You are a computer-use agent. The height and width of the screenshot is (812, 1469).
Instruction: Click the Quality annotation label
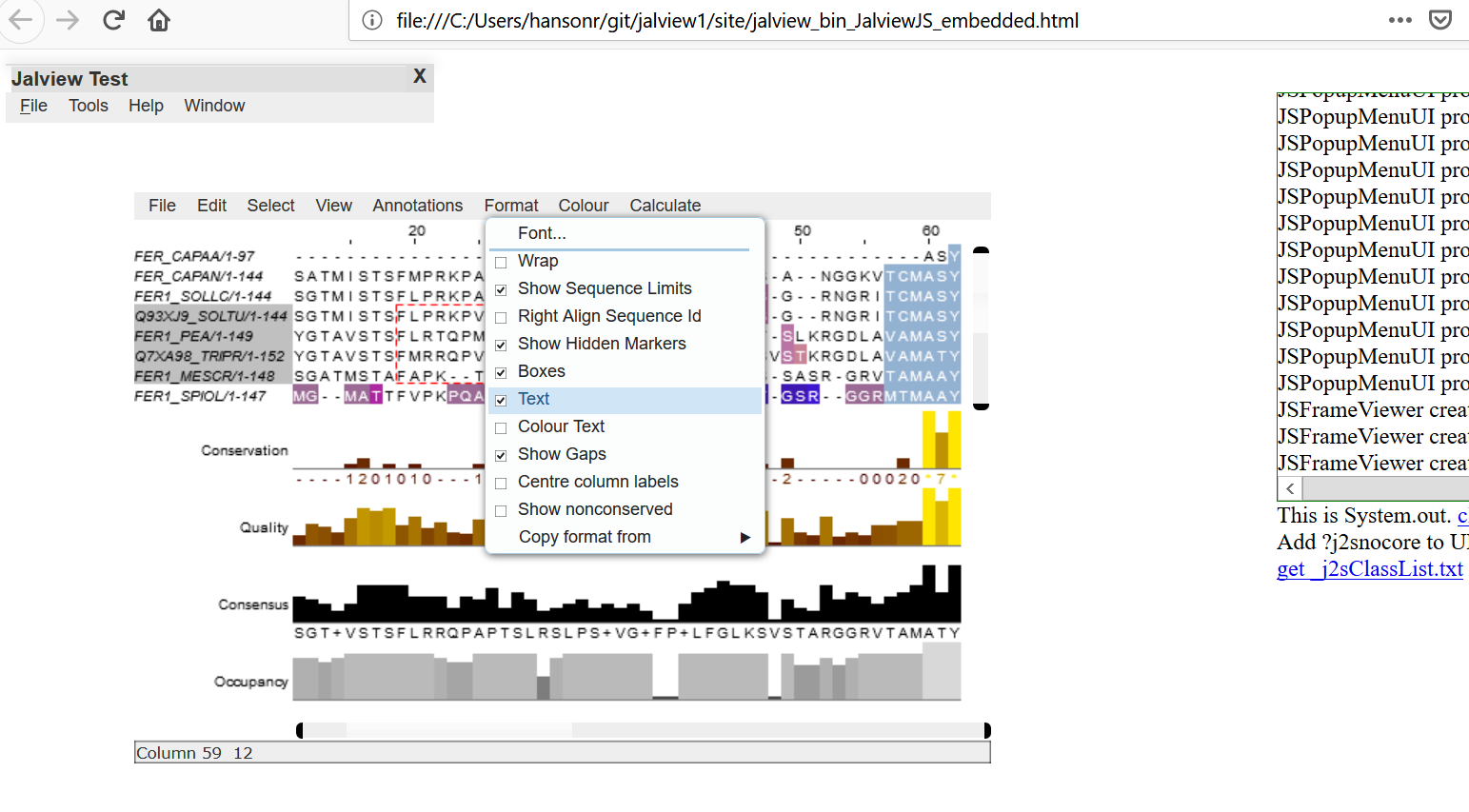tap(264, 527)
